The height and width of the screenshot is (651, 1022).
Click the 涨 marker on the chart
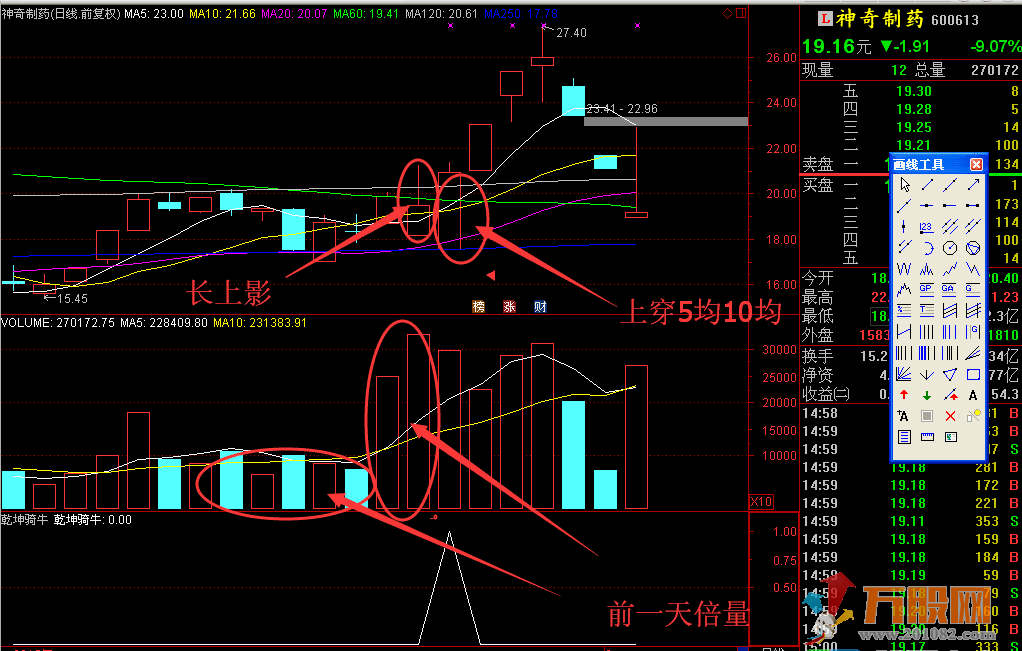click(x=509, y=306)
